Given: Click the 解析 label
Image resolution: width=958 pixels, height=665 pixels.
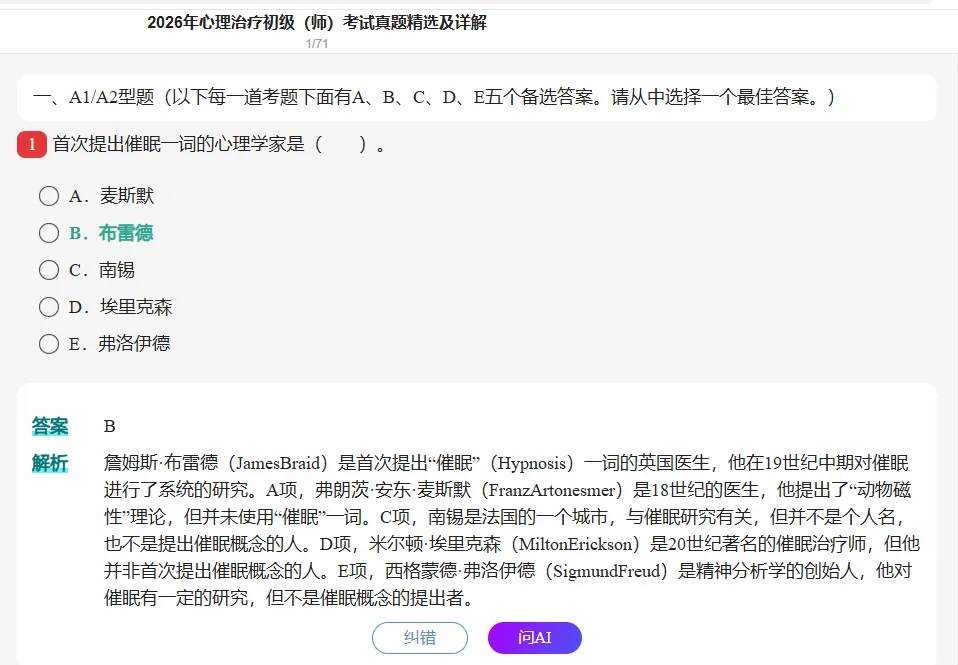Looking at the screenshot, I should pos(50,463).
